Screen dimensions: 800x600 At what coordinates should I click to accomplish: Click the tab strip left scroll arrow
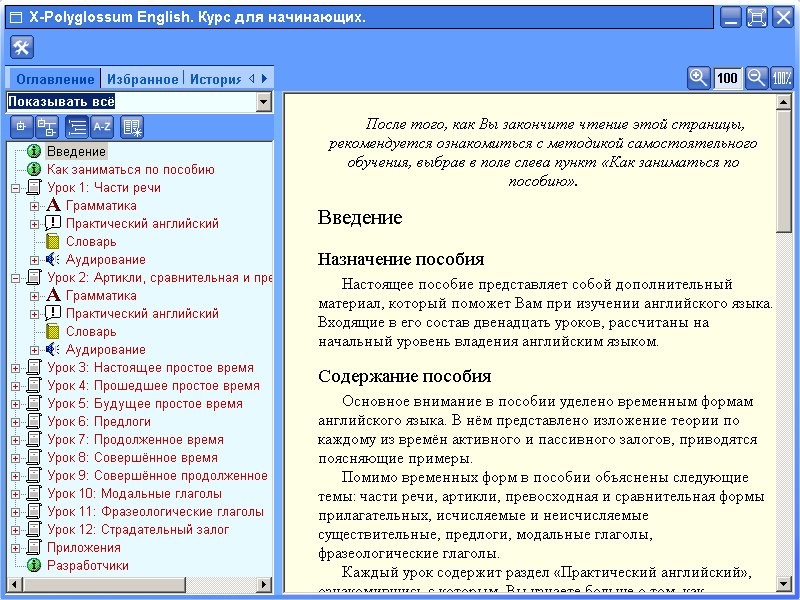click(x=252, y=79)
